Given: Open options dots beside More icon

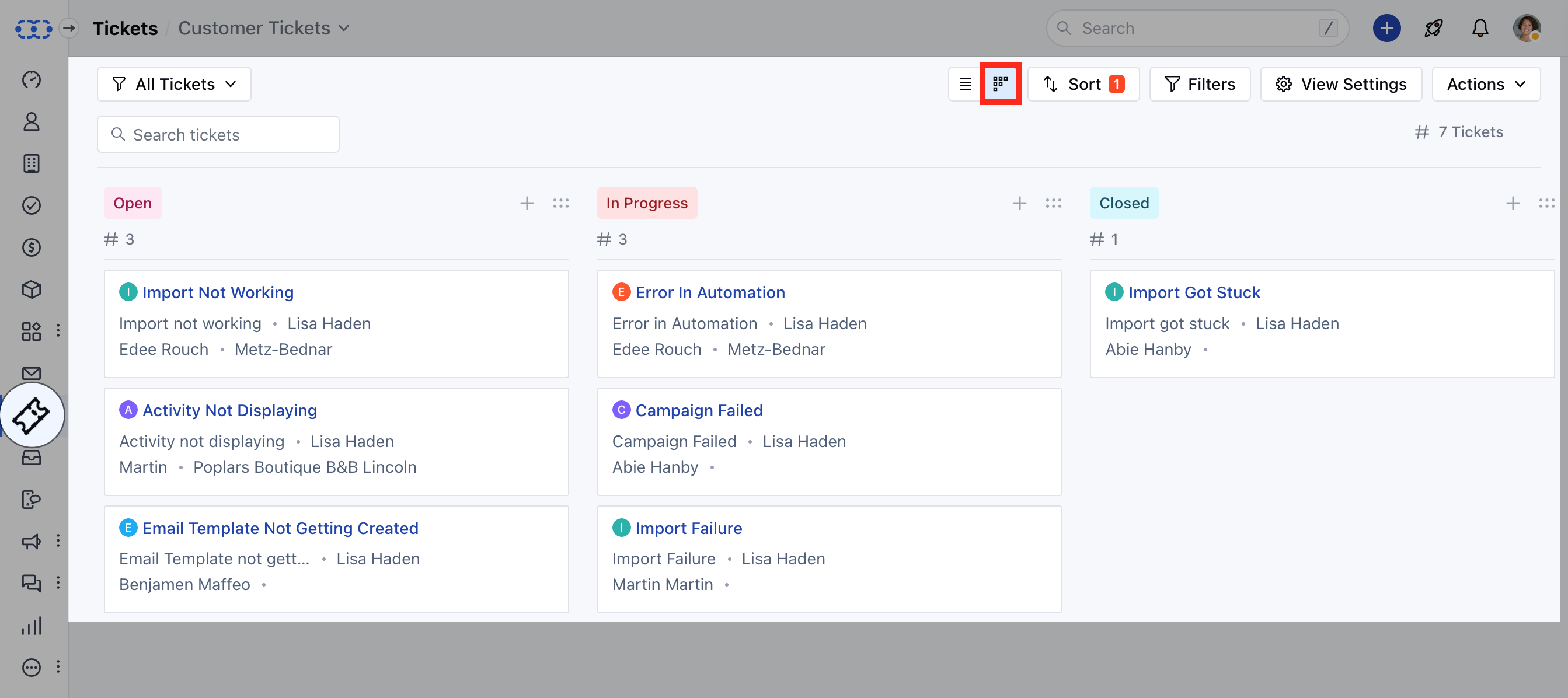Looking at the screenshot, I should pos(58,667).
